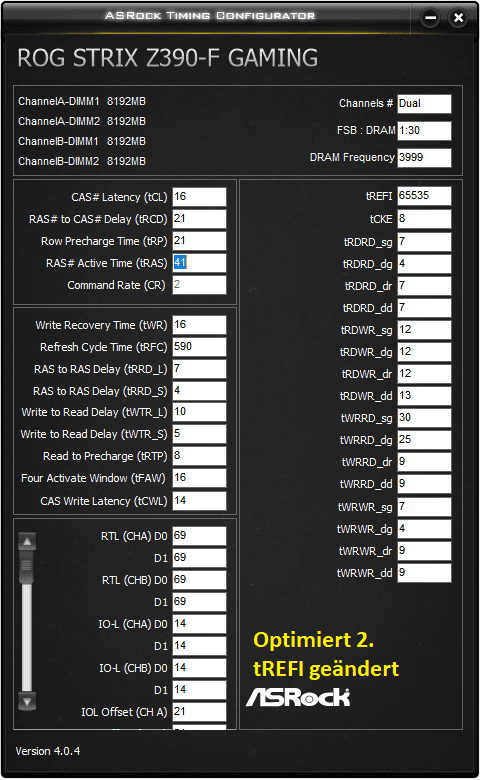Click the tRDWR_dg value field
480x780 pixels.
tap(424, 352)
